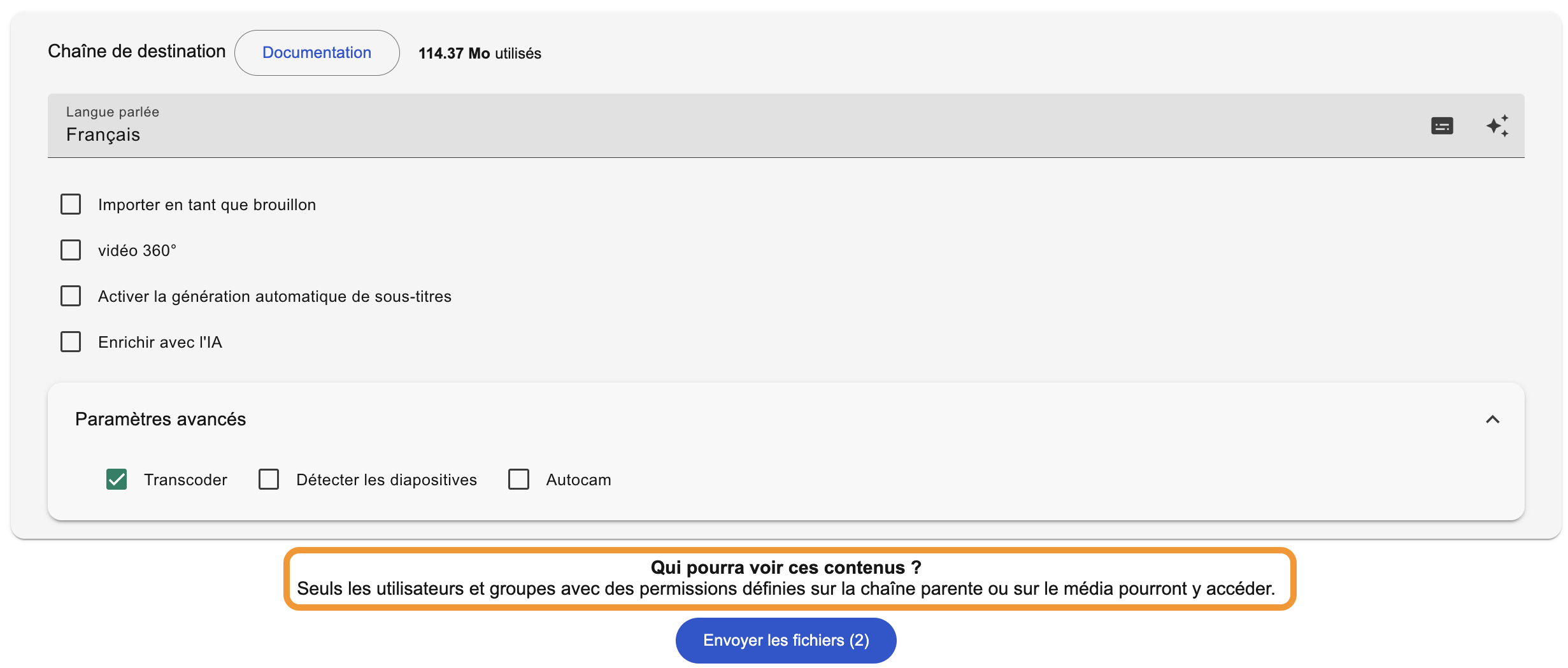Click the Autocam label text
Viewport: 1568px width, 668px height.
(578, 480)
